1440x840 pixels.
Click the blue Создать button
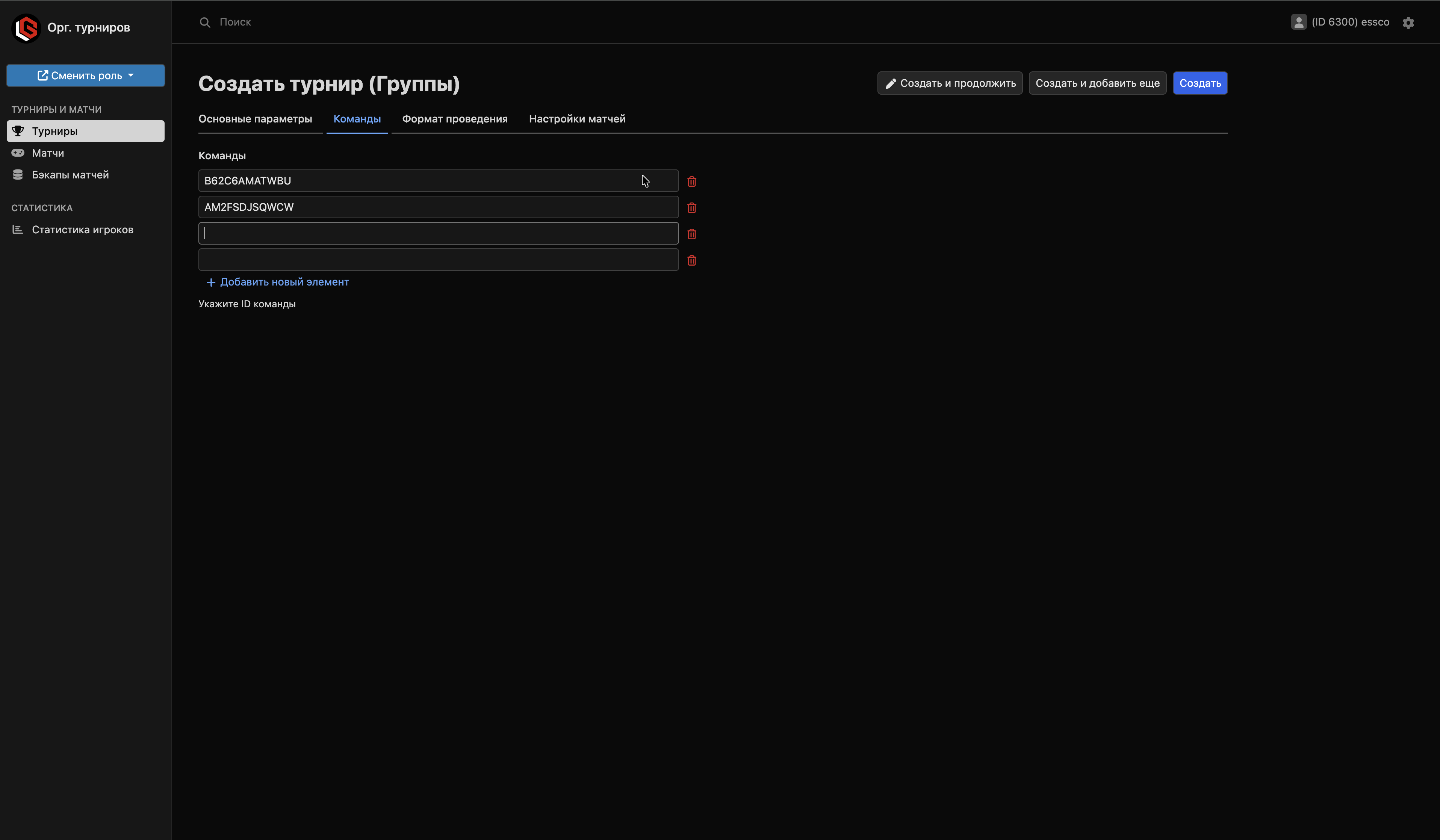point(1199,83)
